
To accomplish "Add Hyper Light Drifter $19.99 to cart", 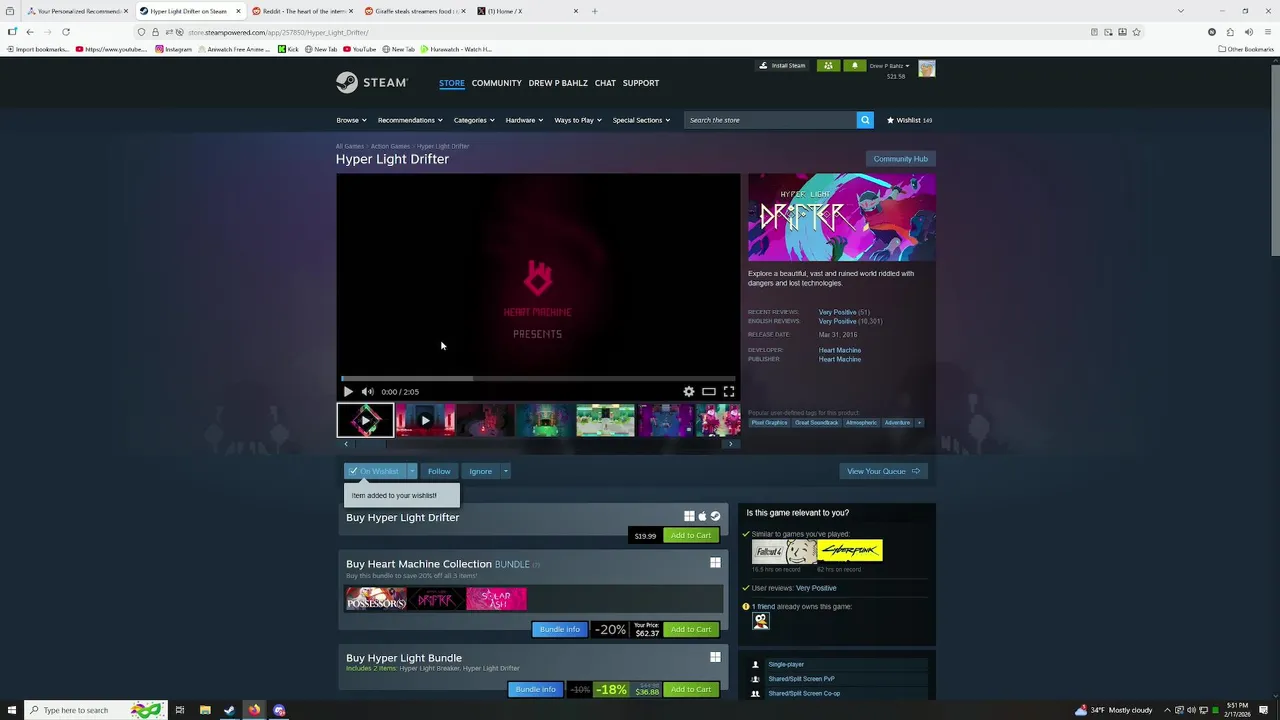I will 691,535.
